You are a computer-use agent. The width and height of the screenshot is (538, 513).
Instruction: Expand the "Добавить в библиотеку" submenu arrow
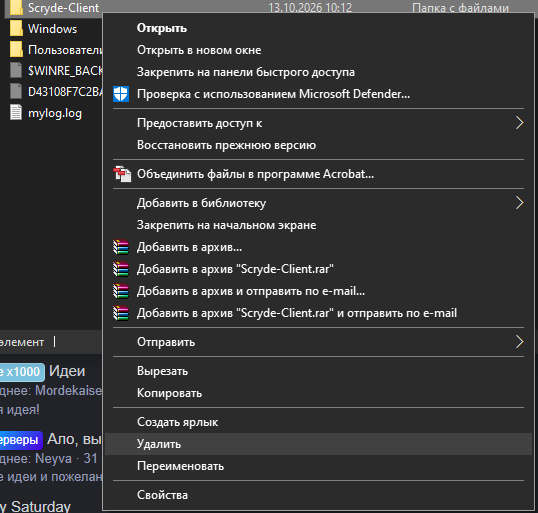519,203
